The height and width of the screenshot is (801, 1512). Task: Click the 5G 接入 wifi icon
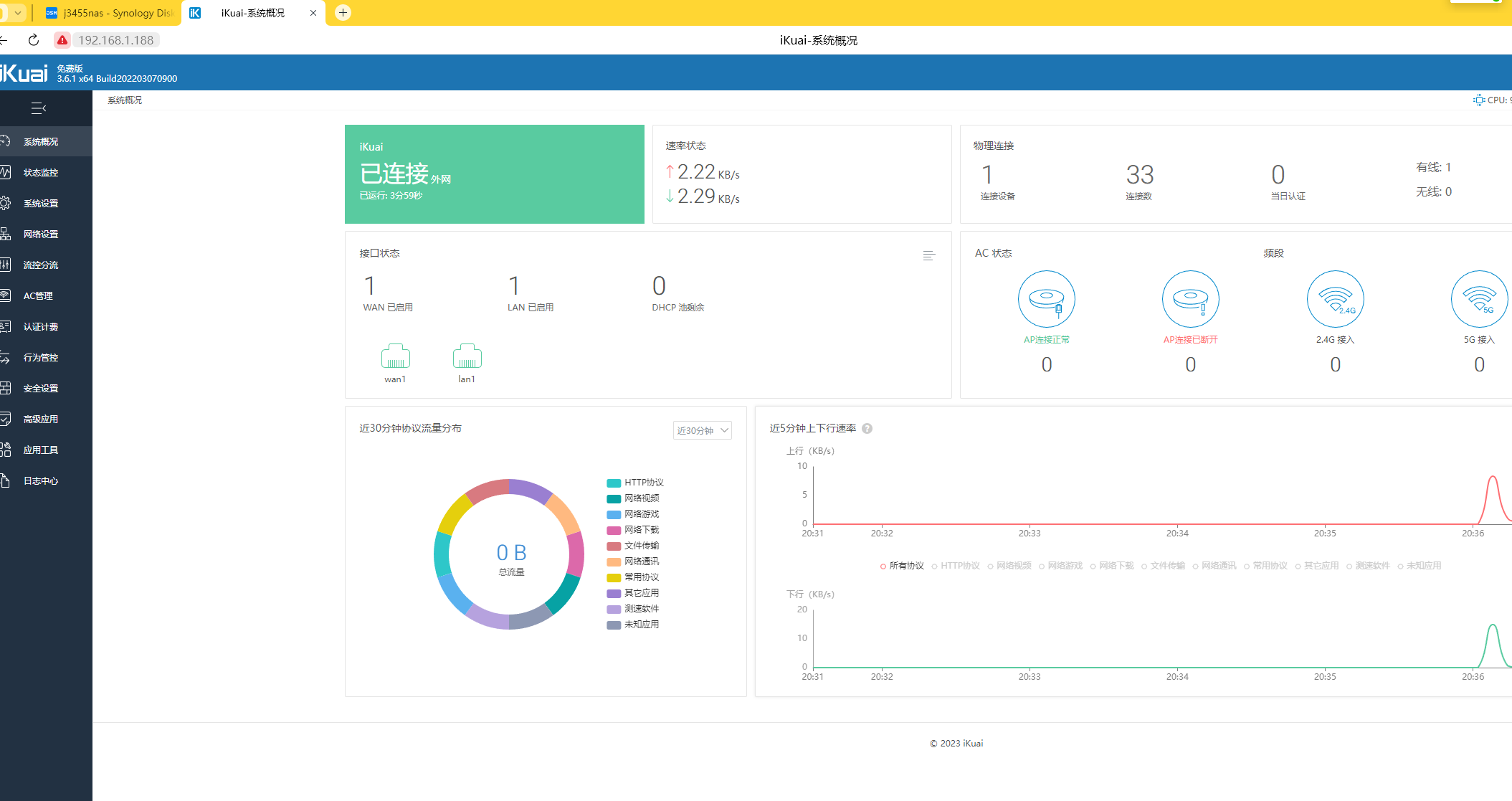point(1480,299)
